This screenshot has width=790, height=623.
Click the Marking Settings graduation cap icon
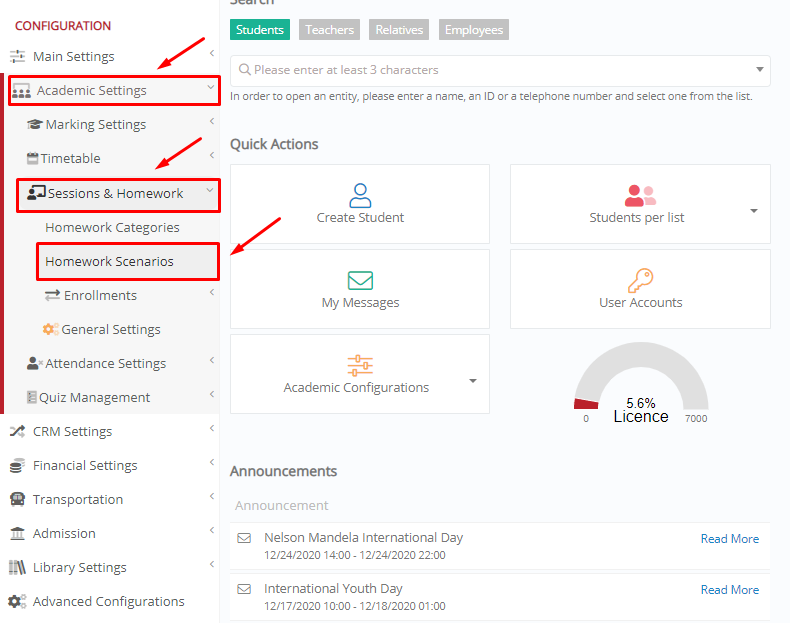click(34, 124)
